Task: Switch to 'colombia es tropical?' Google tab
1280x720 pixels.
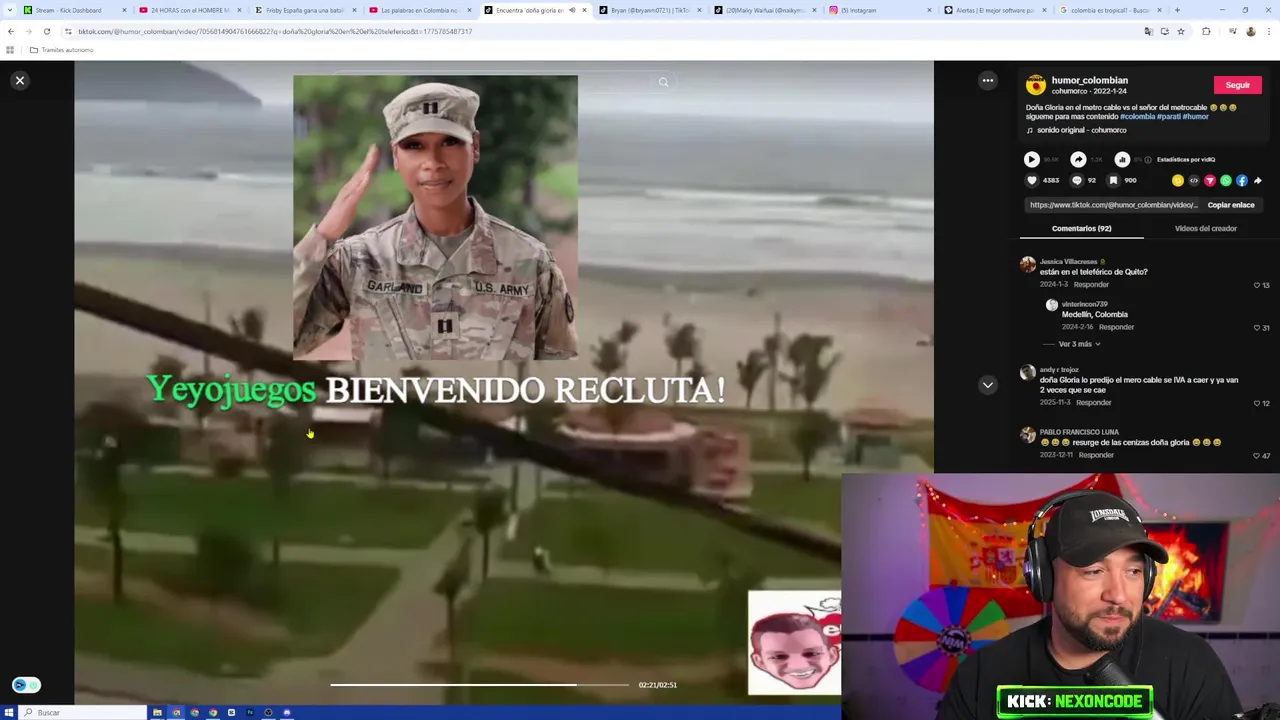Action: pyautogui.click(x=1110, y=10)
